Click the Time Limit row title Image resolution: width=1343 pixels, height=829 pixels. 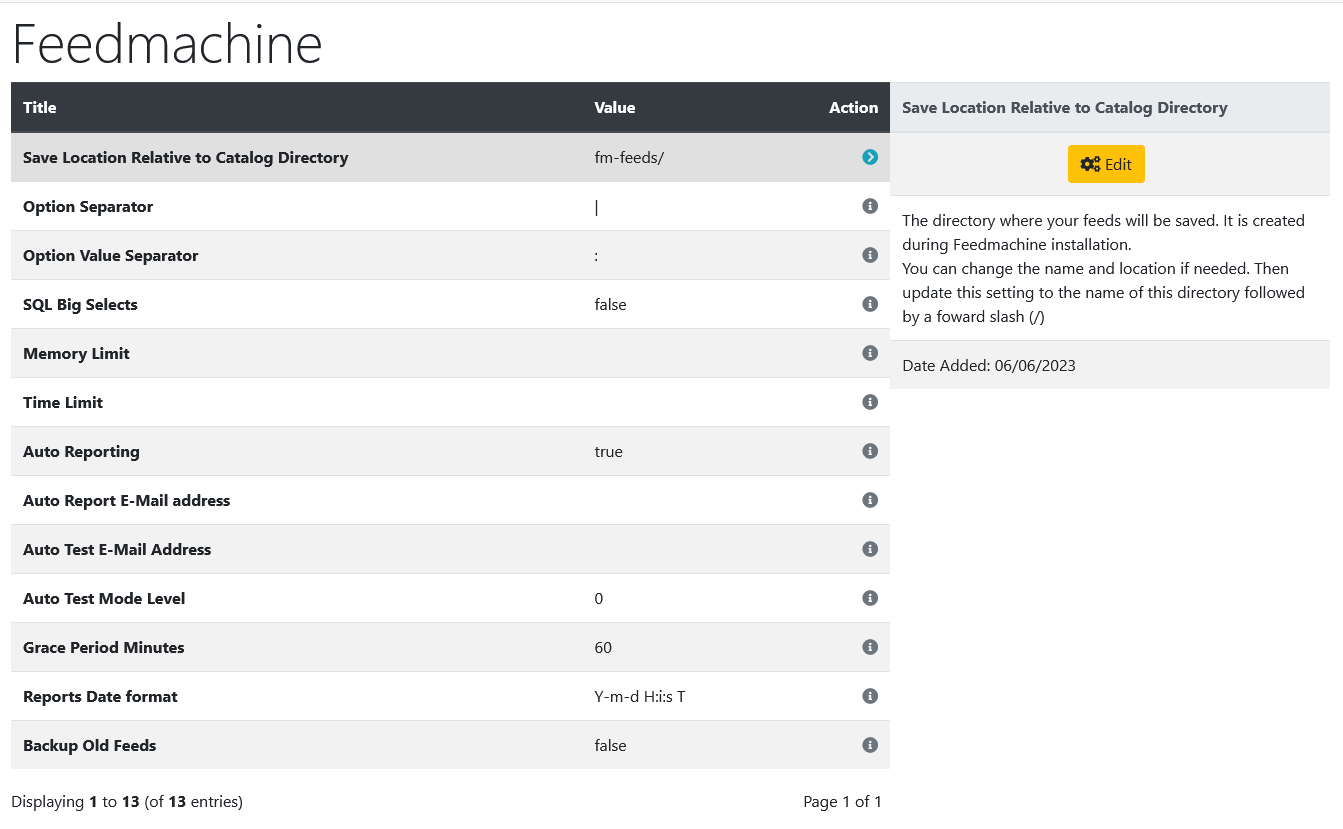coord(63,403)
